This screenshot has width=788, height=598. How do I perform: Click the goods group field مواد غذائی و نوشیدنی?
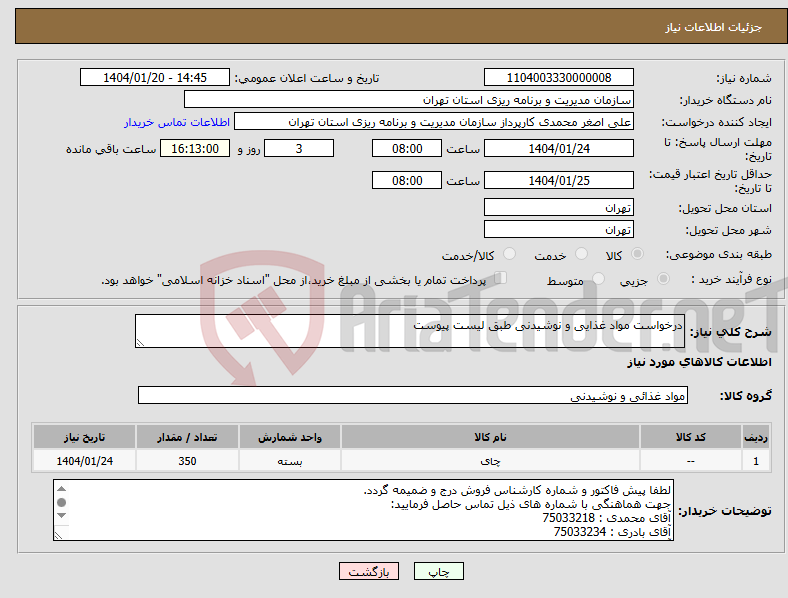click(x=413, y=395)
